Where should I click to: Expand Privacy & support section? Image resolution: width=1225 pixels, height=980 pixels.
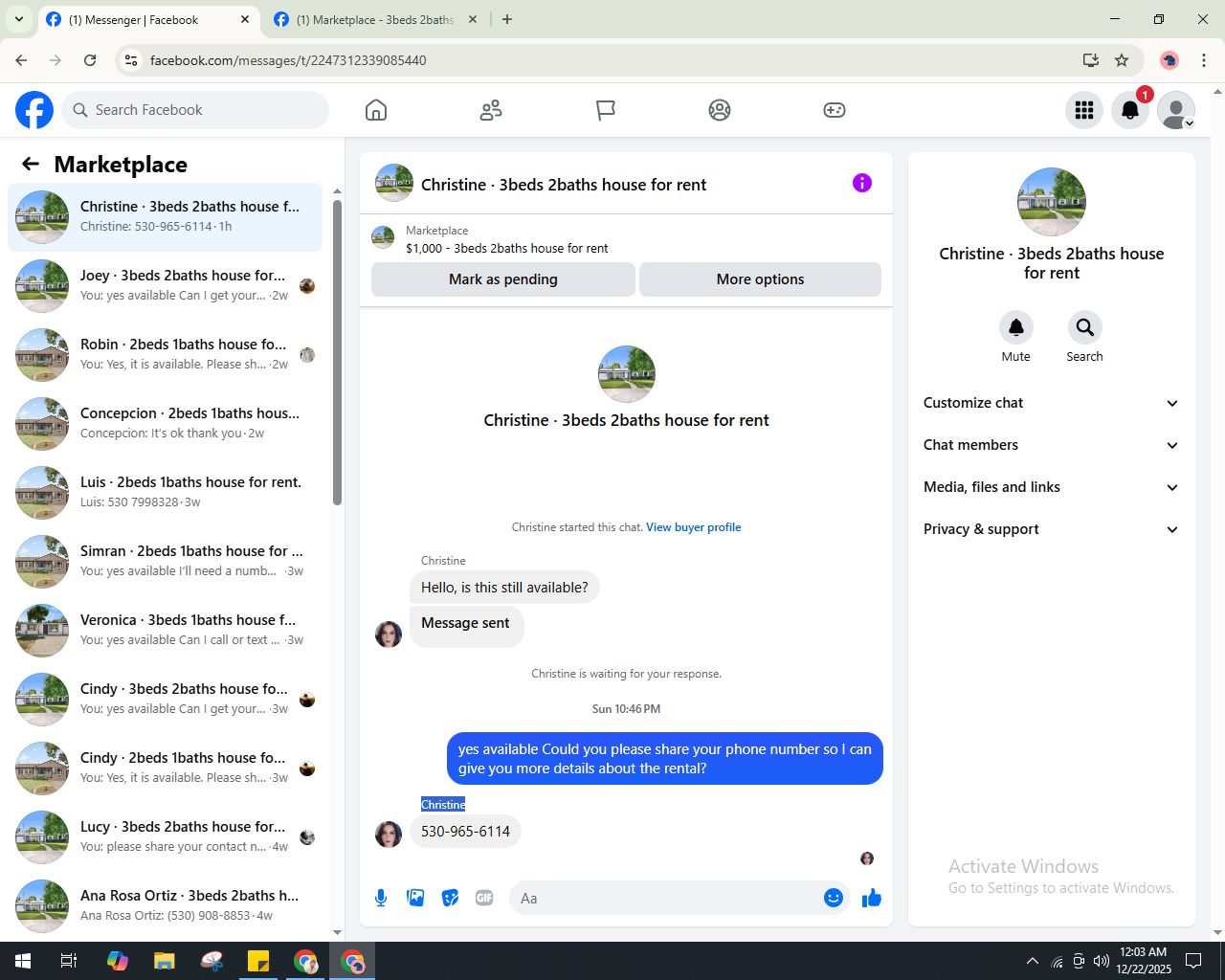pyautogui.click(x=1051, y=529)
